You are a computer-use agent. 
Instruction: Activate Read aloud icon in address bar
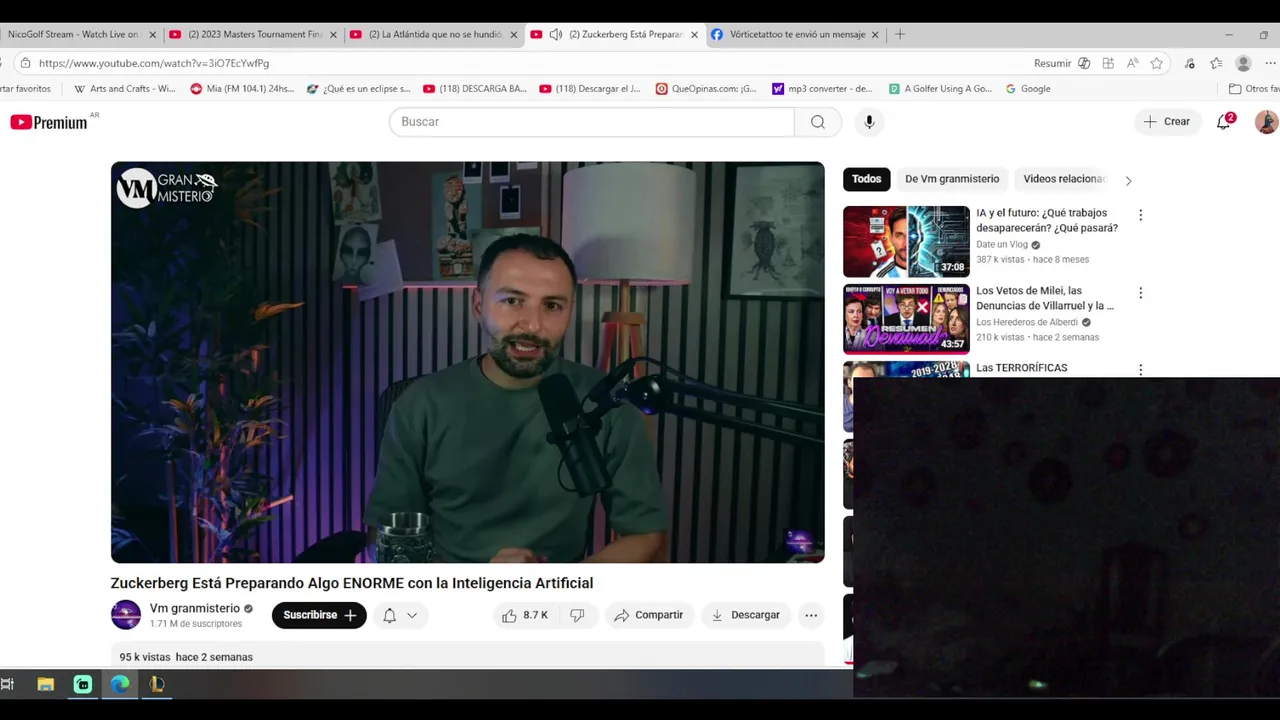(1132, 63)
